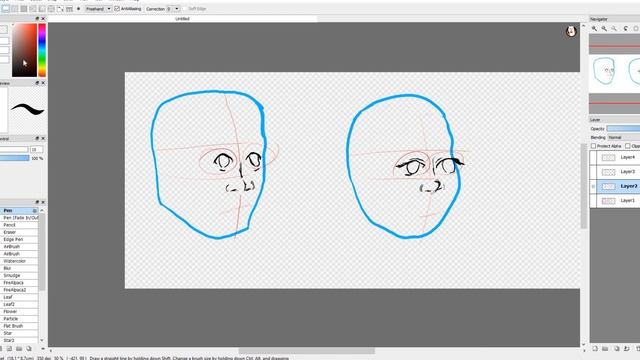Float the Brush list panel icon

tap(37, 202)
